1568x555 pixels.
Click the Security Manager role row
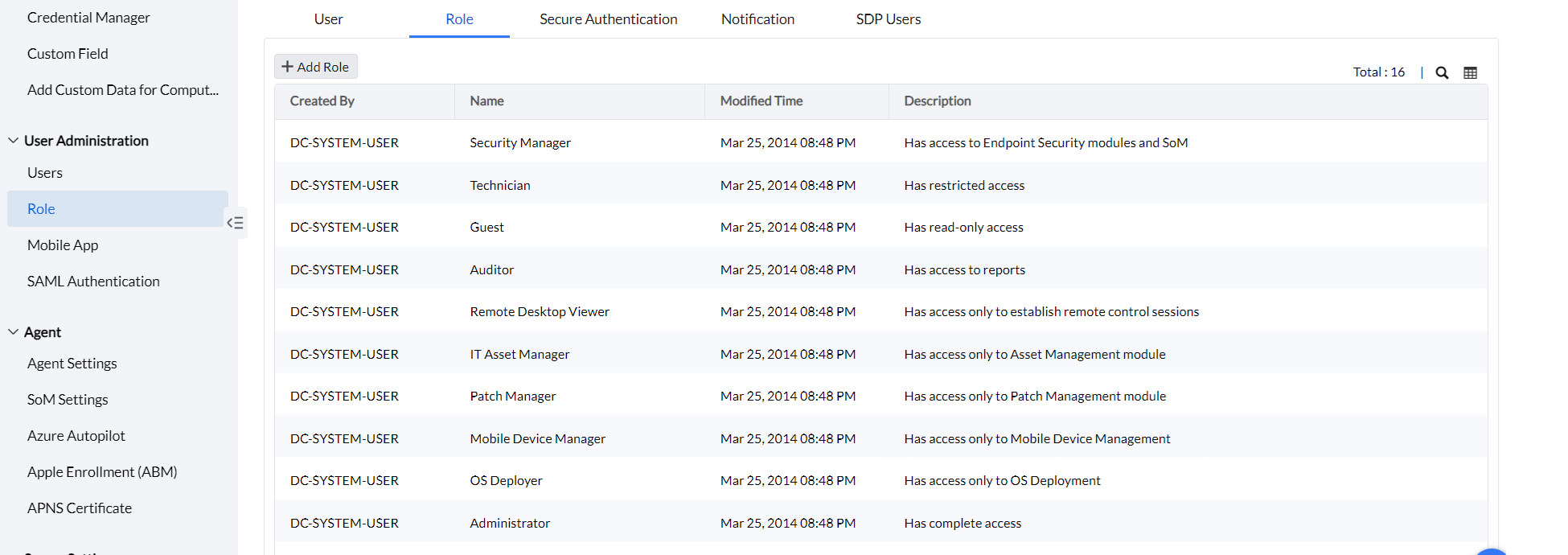tap(520, 143)
